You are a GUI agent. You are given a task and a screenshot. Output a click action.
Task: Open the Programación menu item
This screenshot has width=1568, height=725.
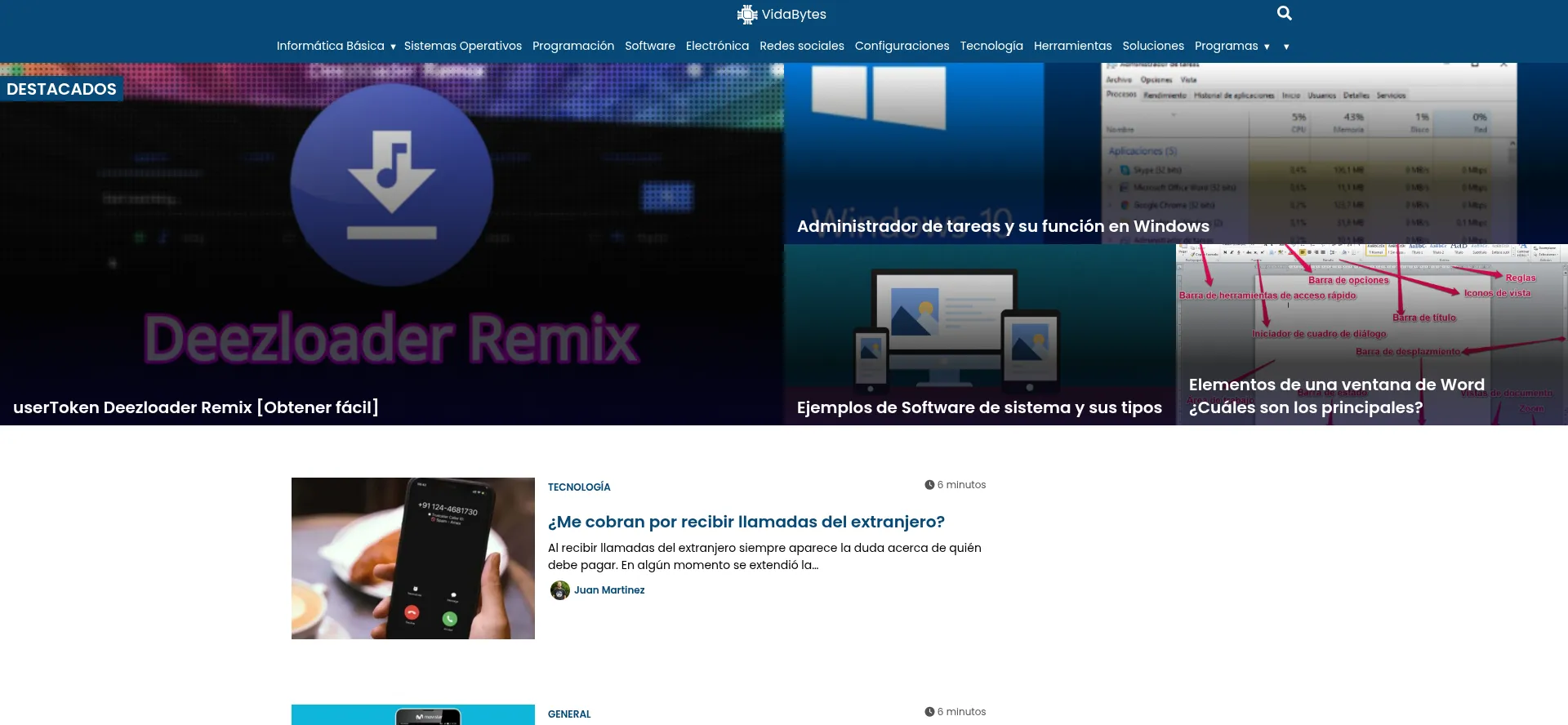pos(573,46)
